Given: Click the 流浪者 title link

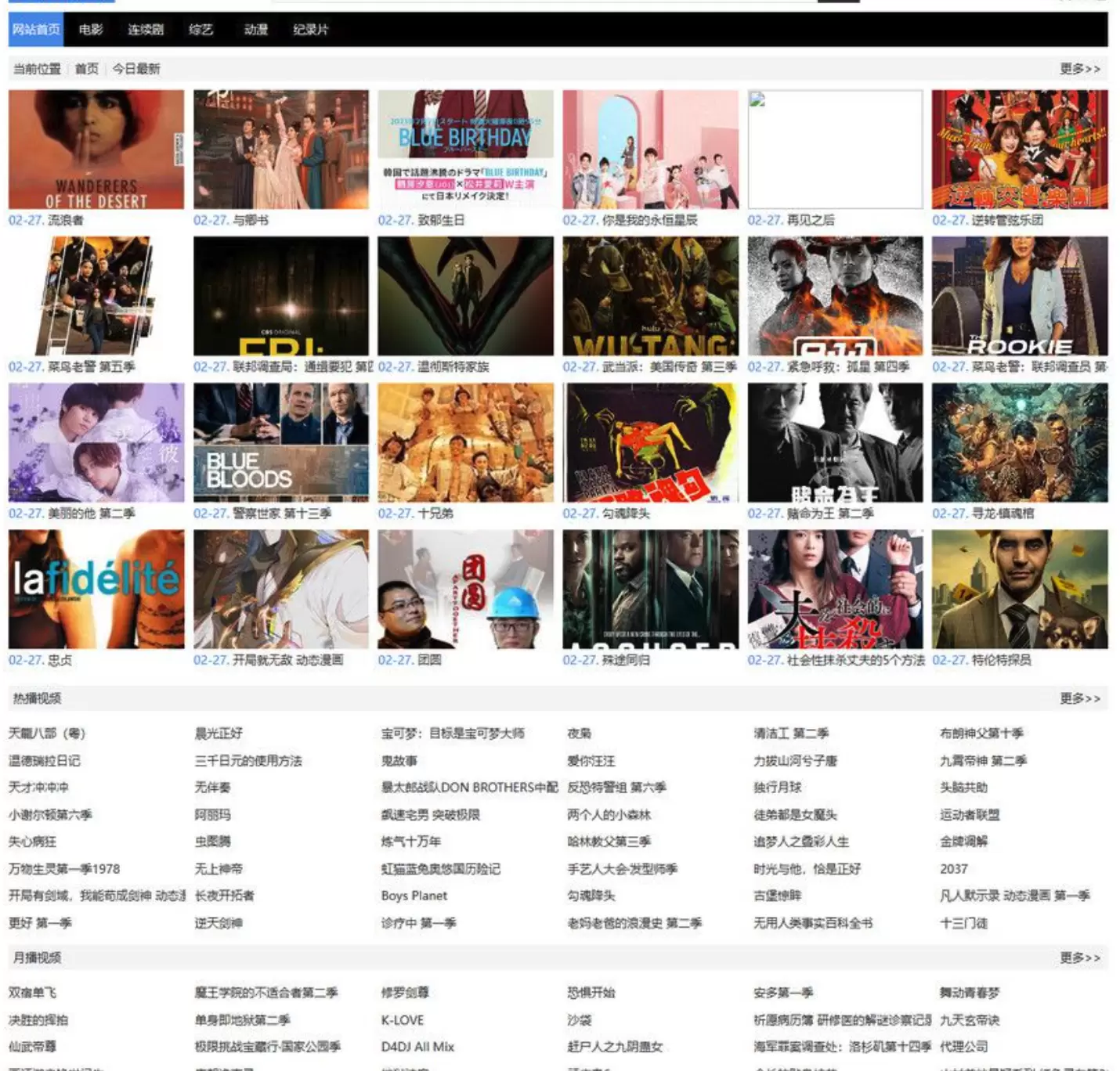Looking at the screenshot, I should tap(66, 220).
